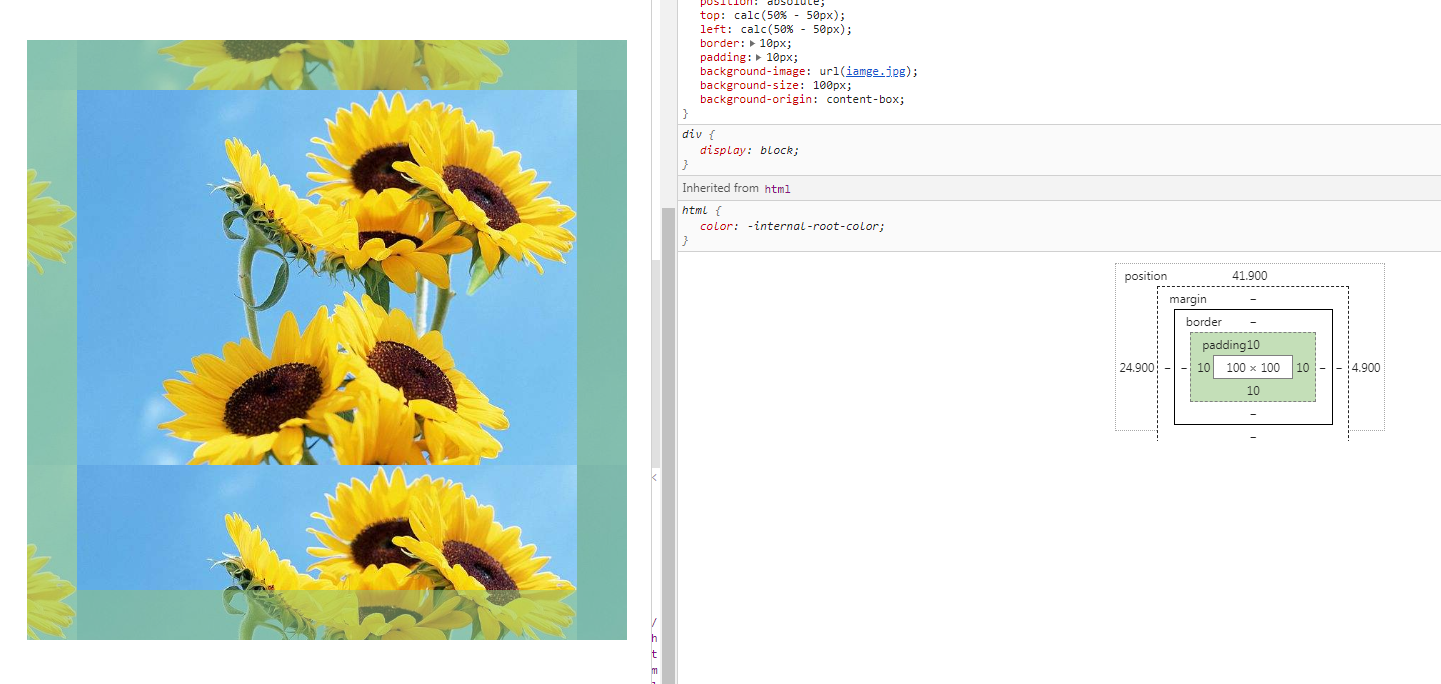Screen dimensions: 1441x684
Task: Select the top property name
Action: pyautogui.click(x=709, y=16)
